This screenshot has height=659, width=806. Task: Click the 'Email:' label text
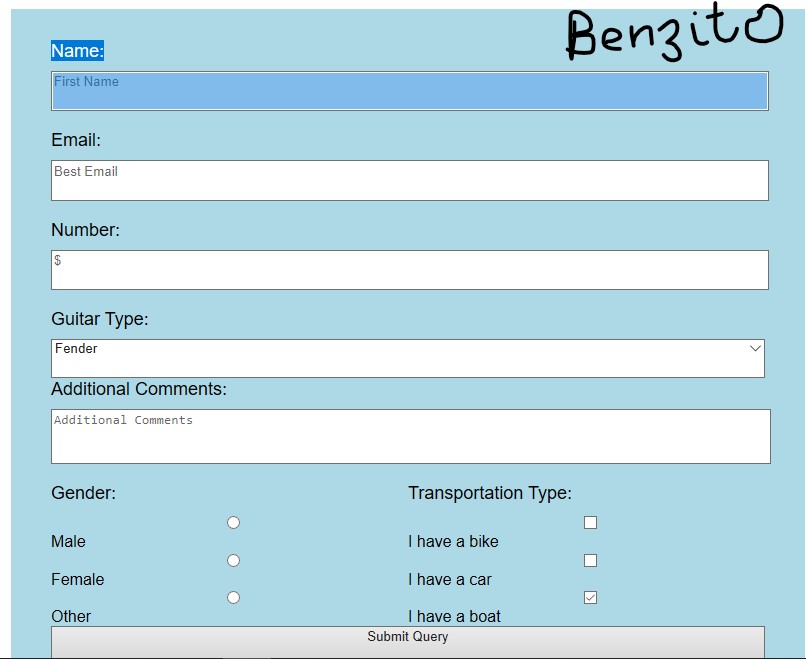[x=76, y=140]
